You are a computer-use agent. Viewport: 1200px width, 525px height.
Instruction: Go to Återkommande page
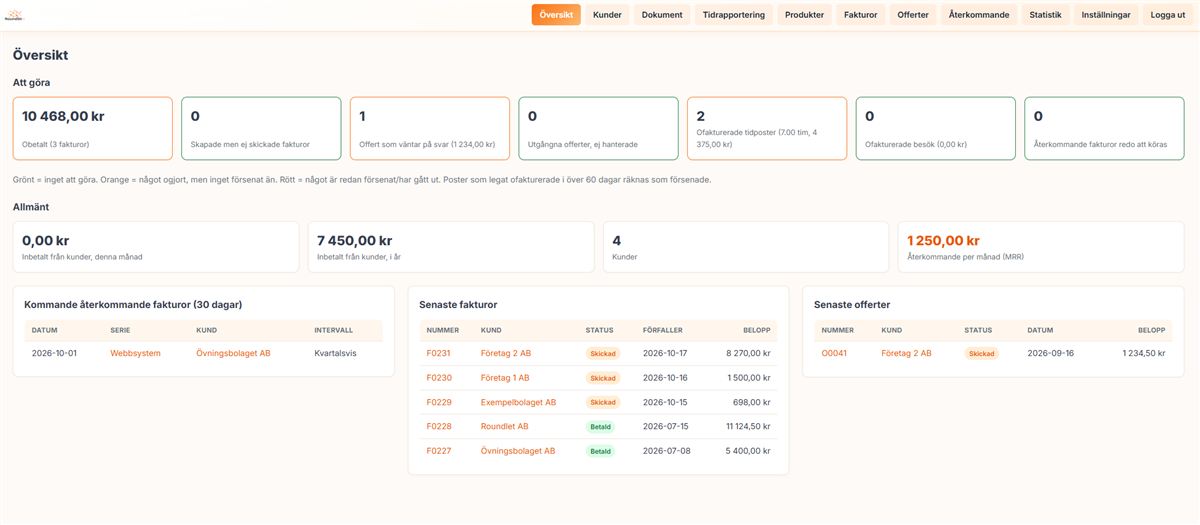(x=979, y=15)
